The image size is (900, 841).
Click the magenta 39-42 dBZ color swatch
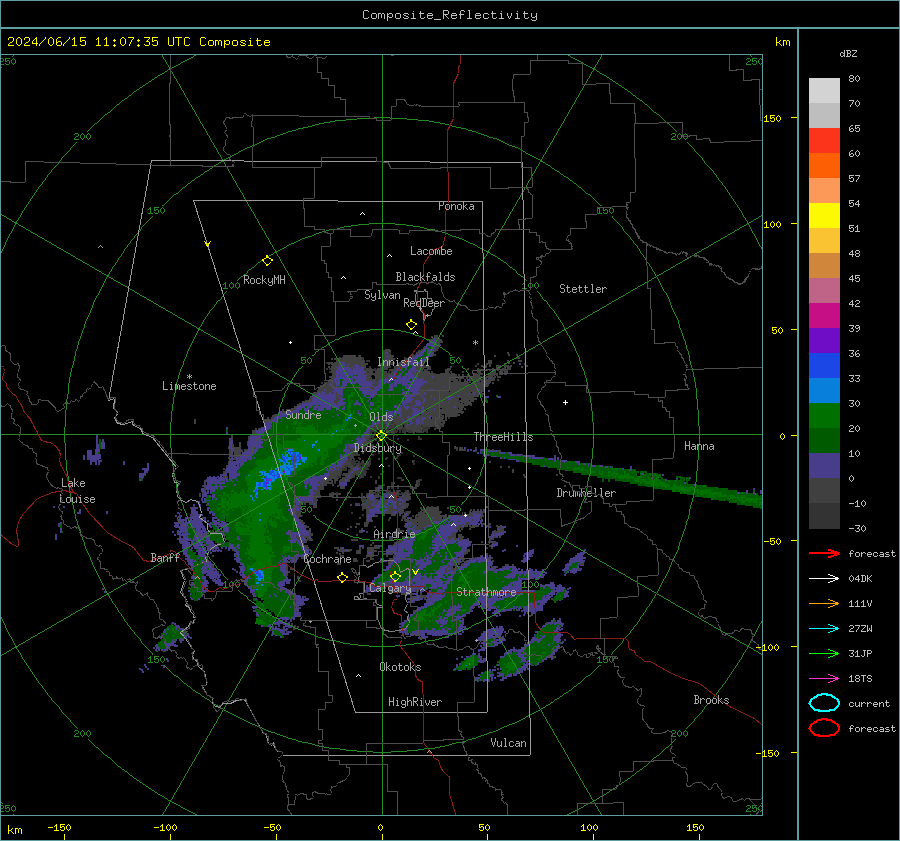pos(824,316)
